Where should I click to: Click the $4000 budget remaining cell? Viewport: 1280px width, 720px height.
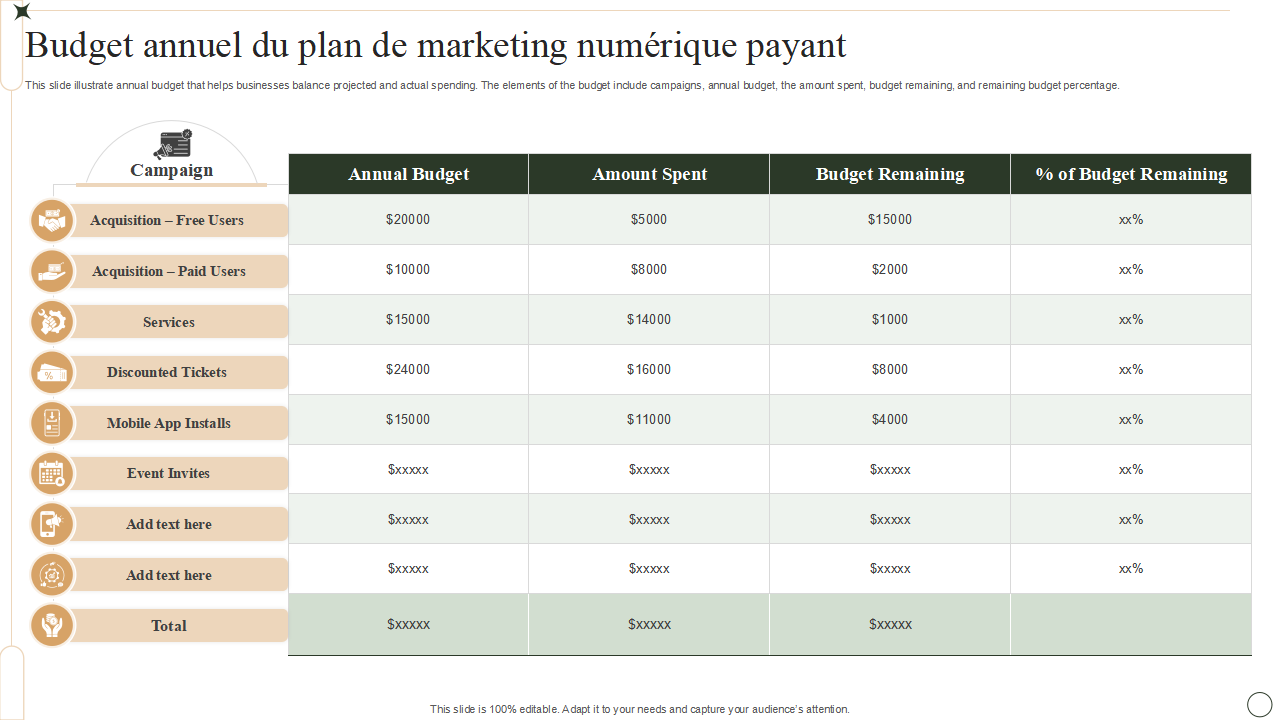point(890,419)
